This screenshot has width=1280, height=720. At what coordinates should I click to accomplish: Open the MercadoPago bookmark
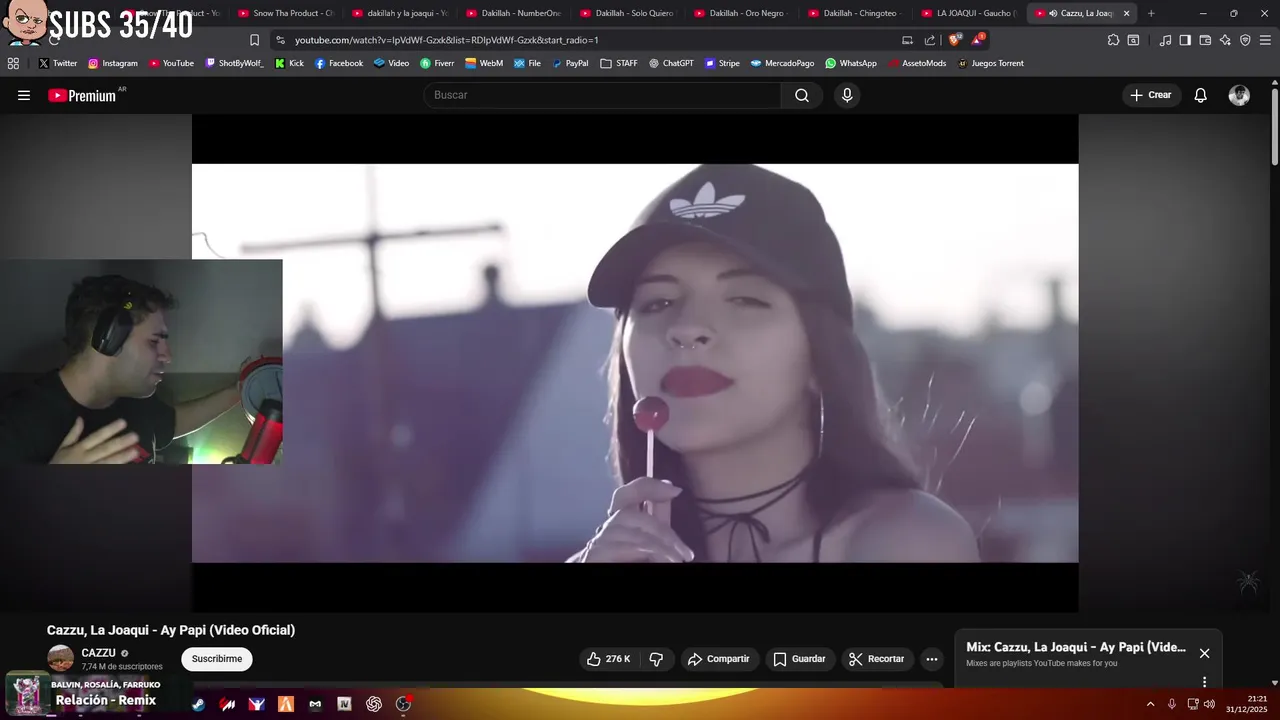pyautogui.click(x=782, y=63)
